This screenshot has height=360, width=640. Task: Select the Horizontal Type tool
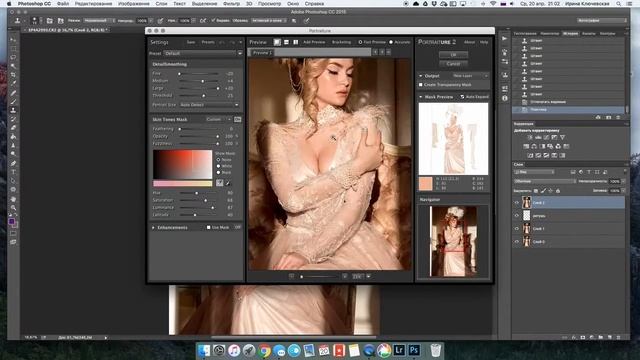13,172
